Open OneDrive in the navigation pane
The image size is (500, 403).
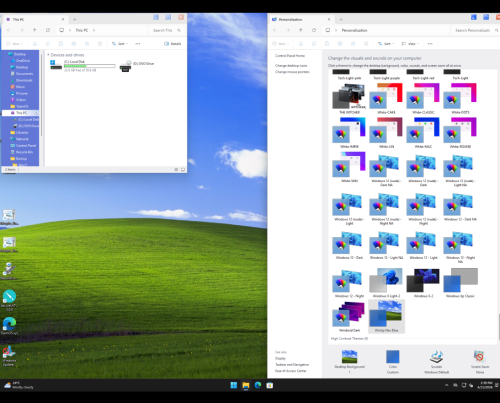pyautogui.click(x=23, y=61)
